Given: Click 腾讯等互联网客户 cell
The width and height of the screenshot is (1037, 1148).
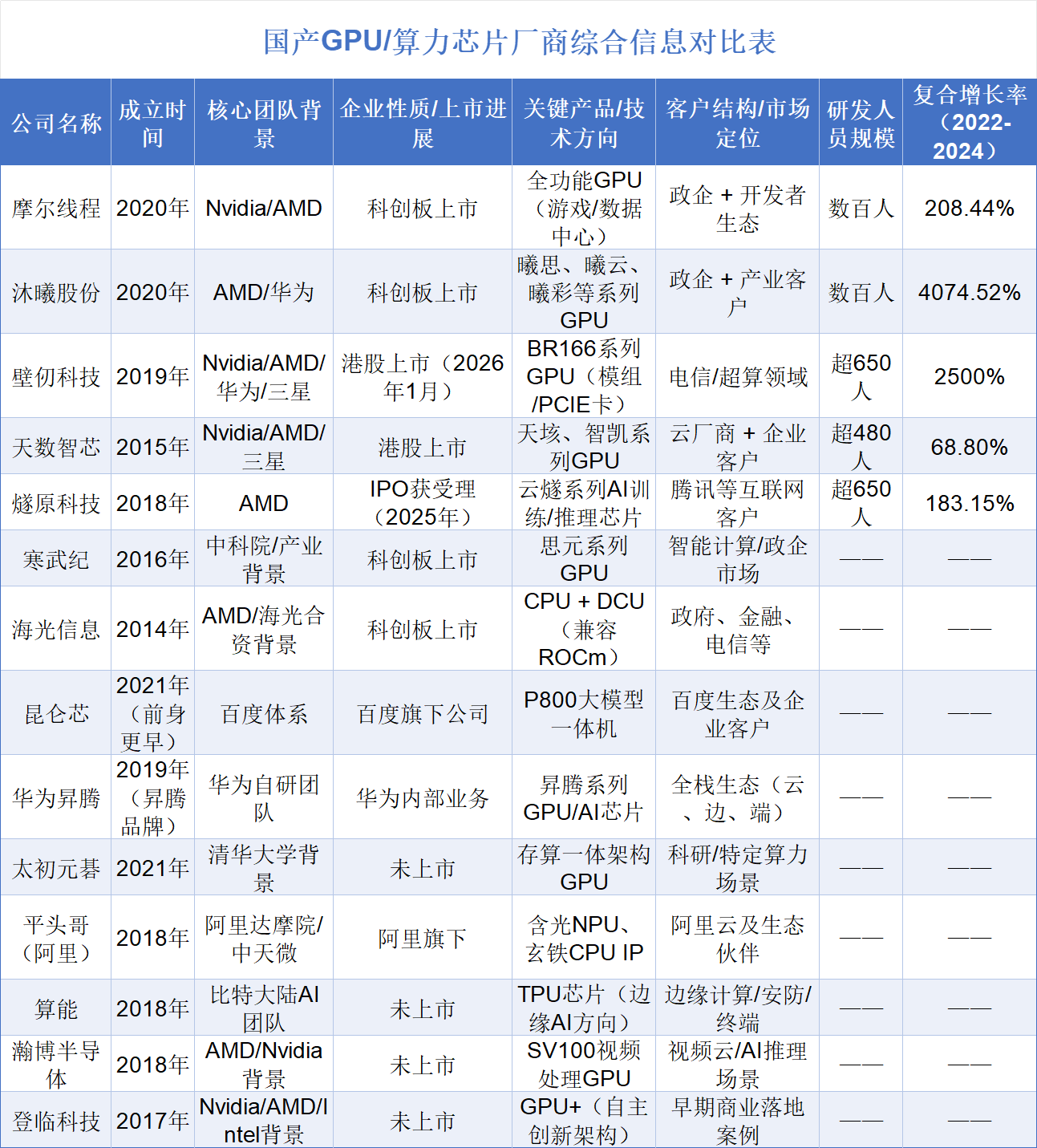Looking at the screenshot, I should point(737,502).
